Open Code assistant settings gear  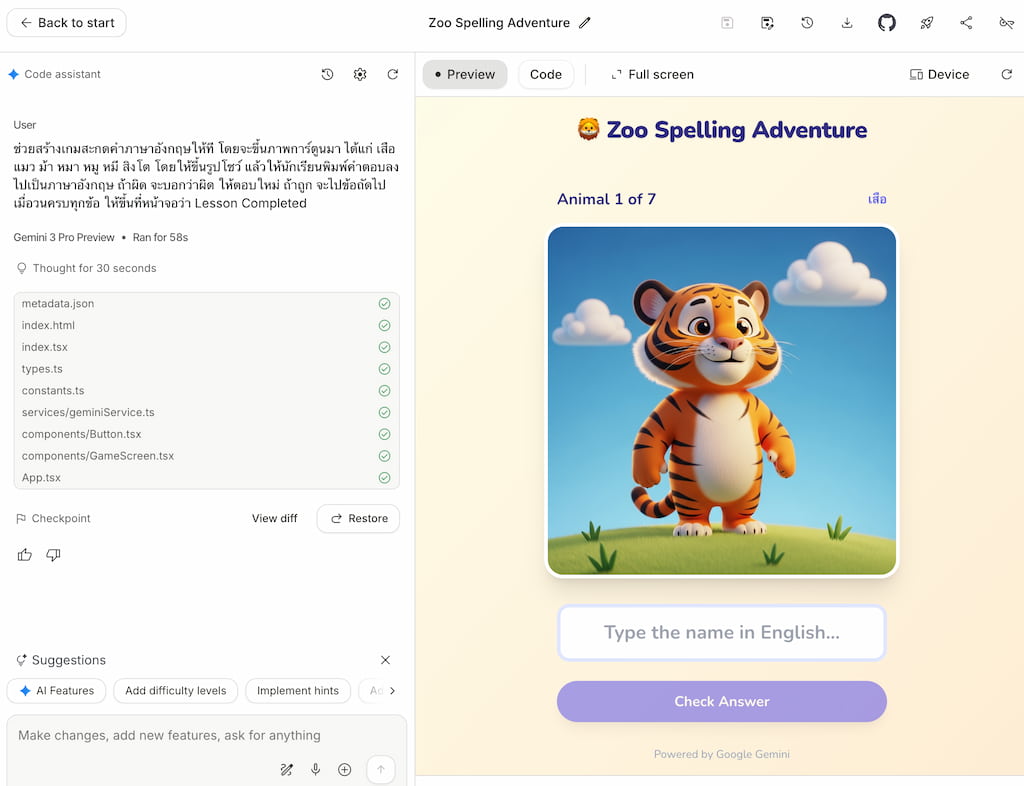coord(360,75)
